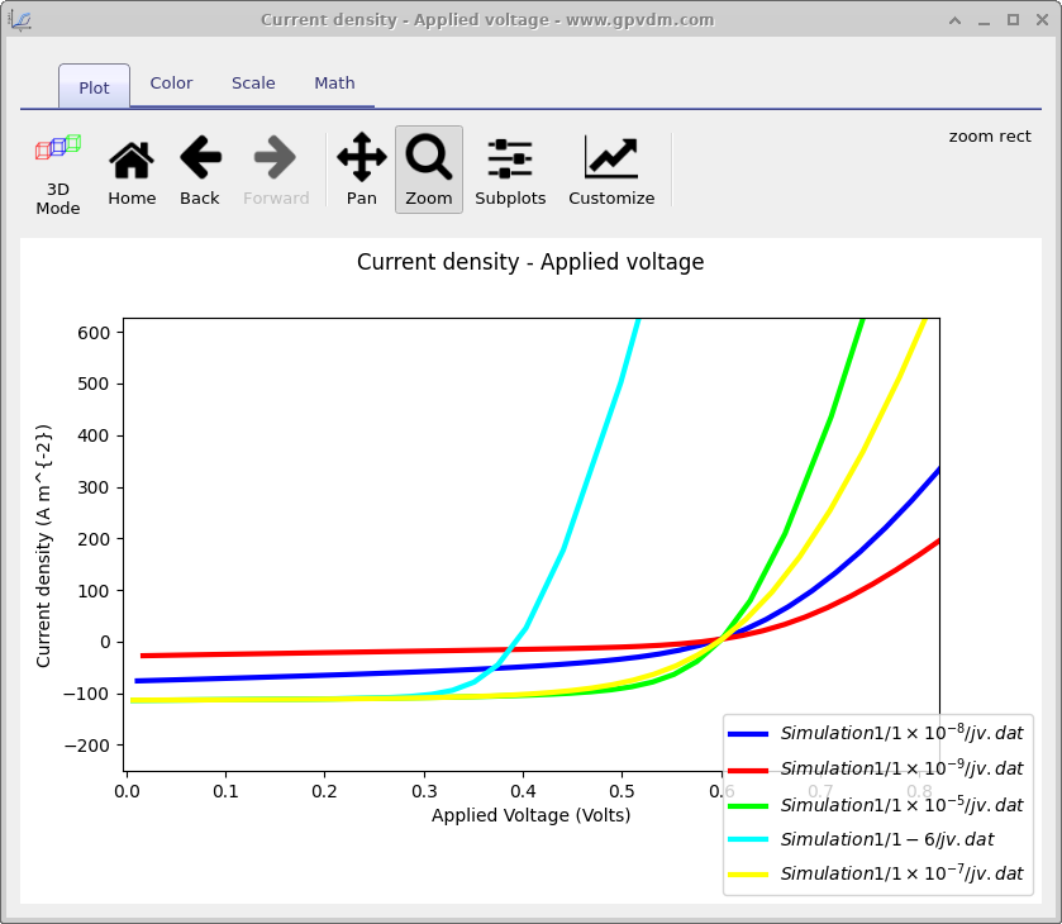Click the Forward navigation arrow
This screenshot has height=924, width=1062.
pyautogui.click(x=276, y=170)
